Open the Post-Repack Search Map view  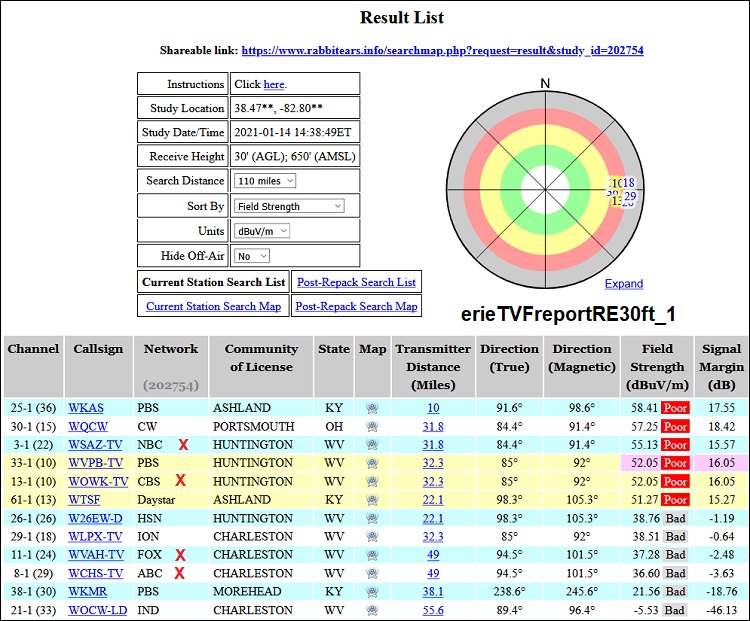(x=356, y=306)
